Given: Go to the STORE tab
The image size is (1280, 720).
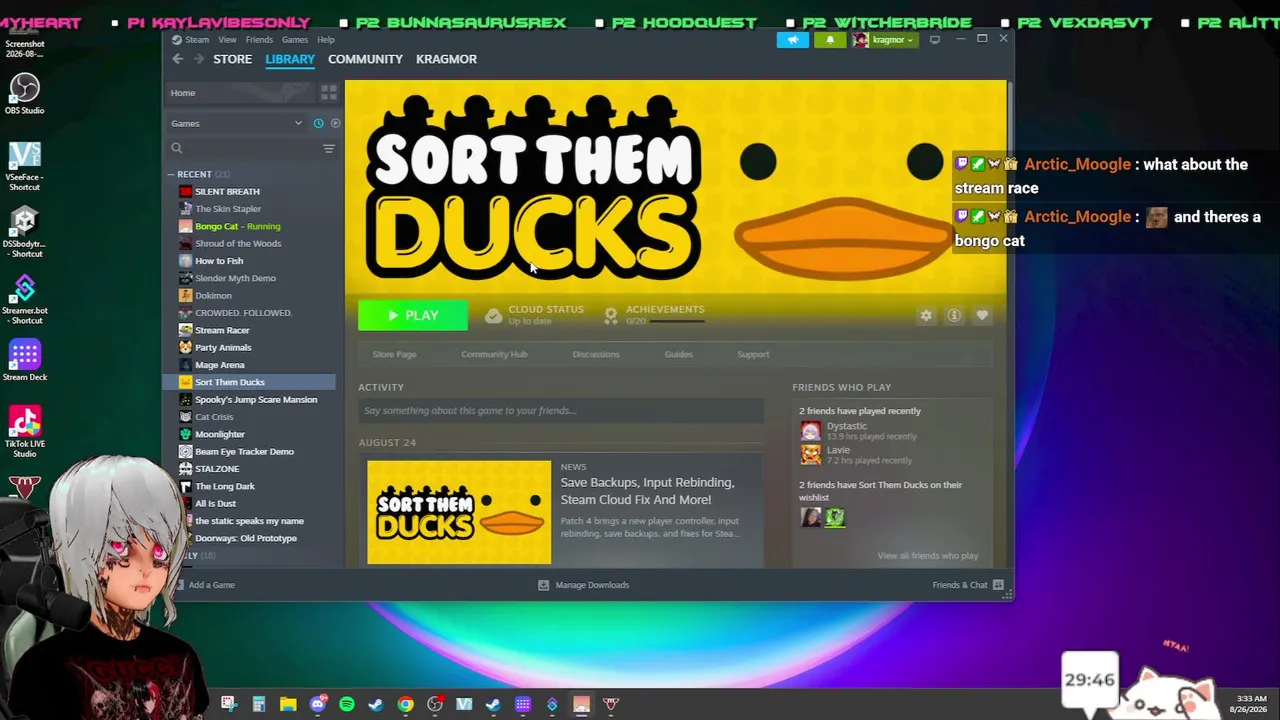Looking at the screenshot, I should [x=232, y=59].
